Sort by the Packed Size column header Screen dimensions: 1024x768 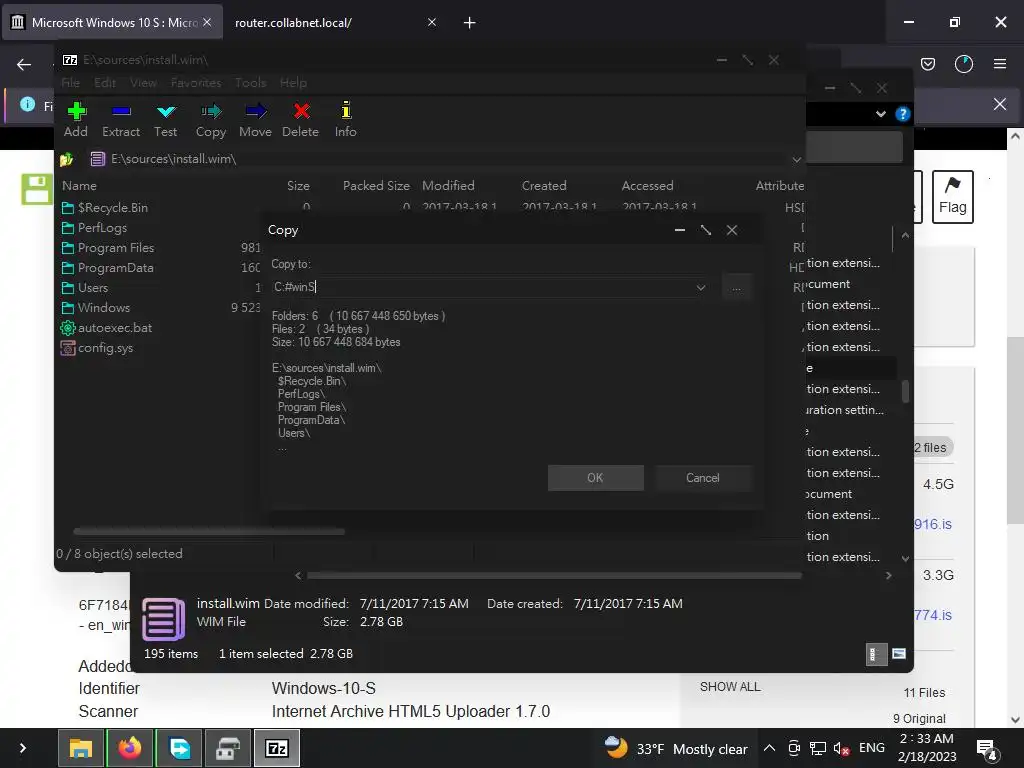[376, 186]
